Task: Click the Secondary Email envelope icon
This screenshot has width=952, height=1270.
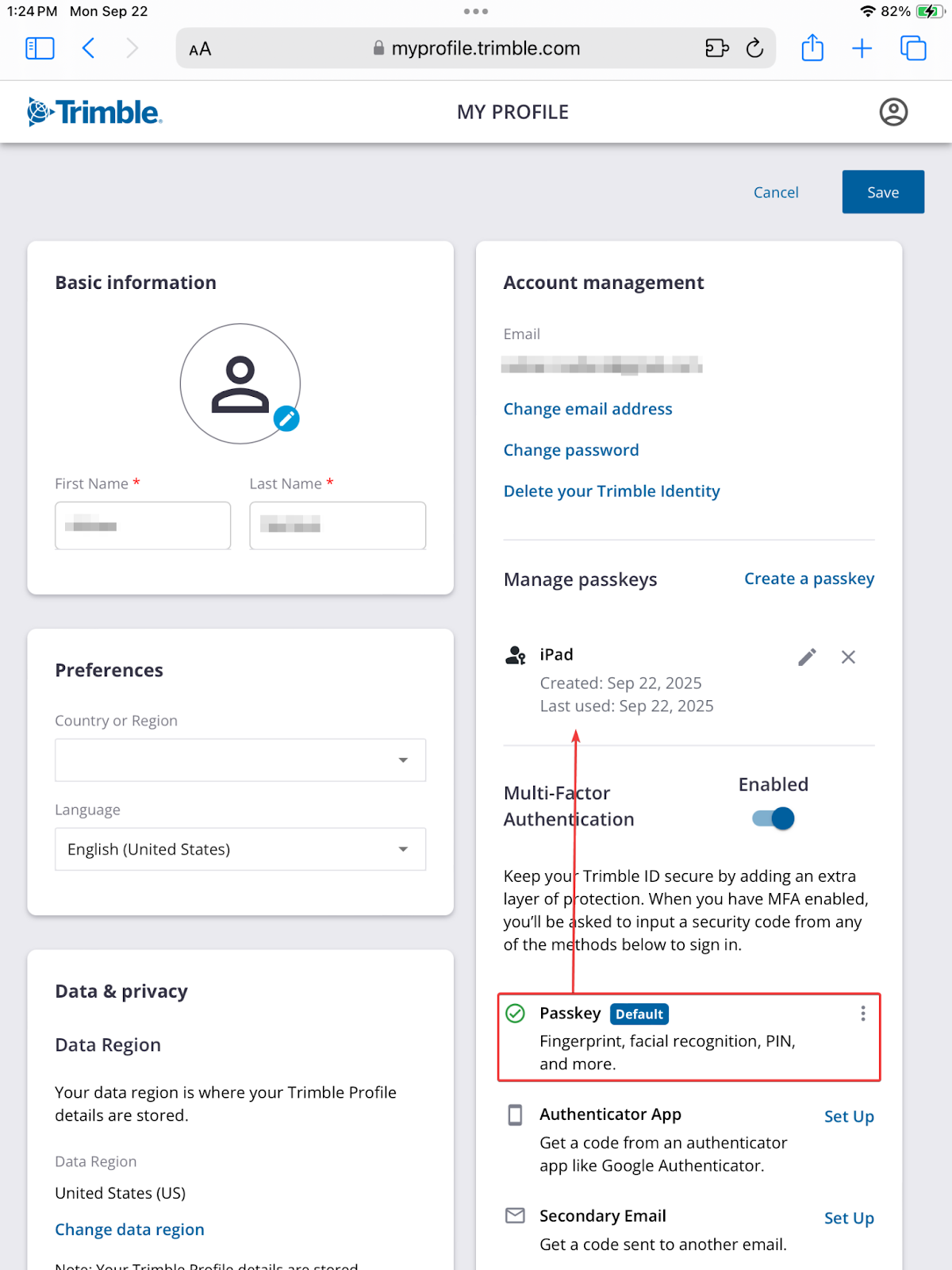Action: [x=515, y=1215]
